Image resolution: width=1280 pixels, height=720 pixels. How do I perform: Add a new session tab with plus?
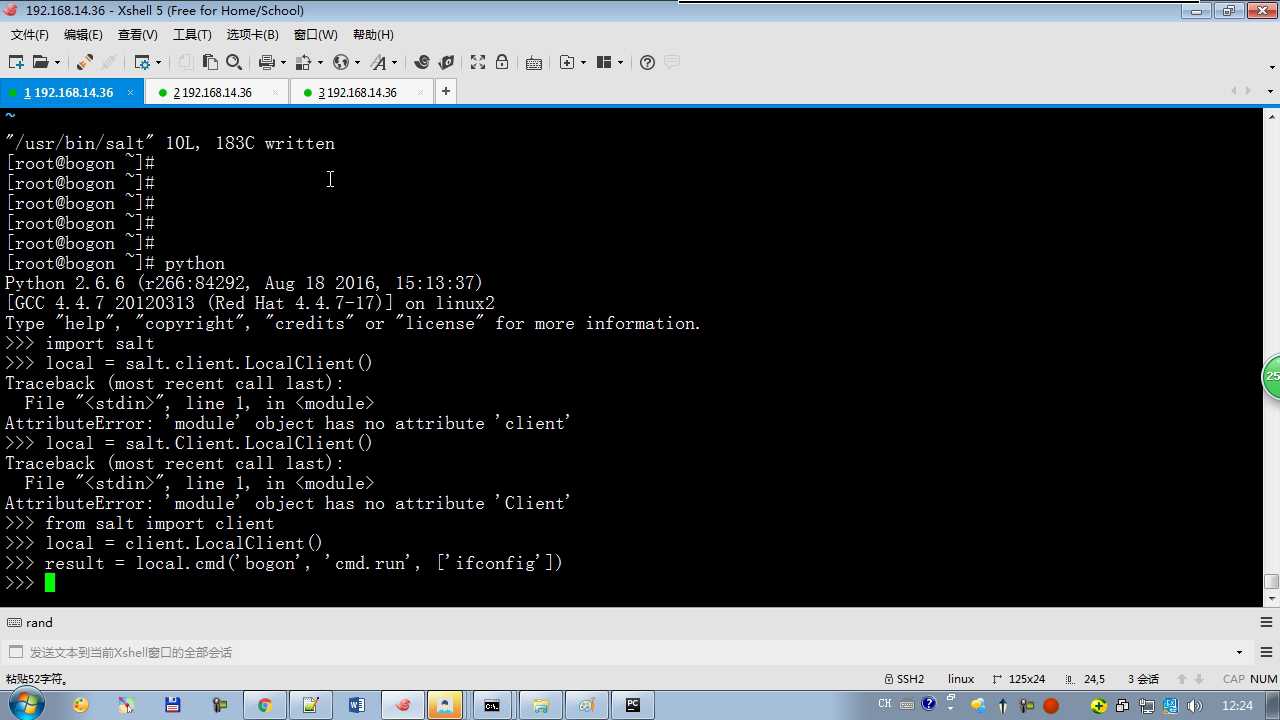pyautogui.click(x=445, y=92)
